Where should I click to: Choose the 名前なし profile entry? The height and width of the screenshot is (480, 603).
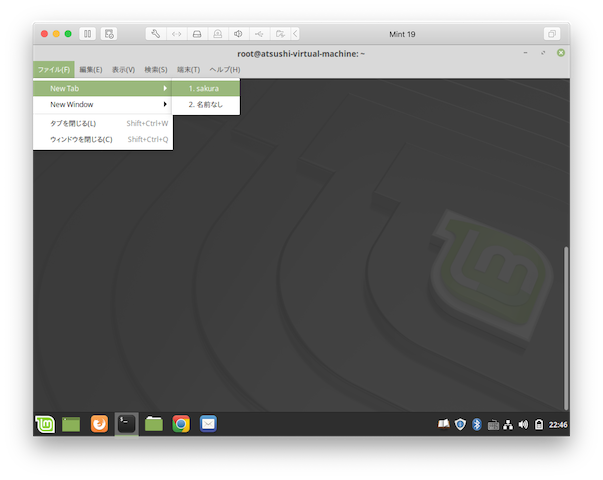205,104
